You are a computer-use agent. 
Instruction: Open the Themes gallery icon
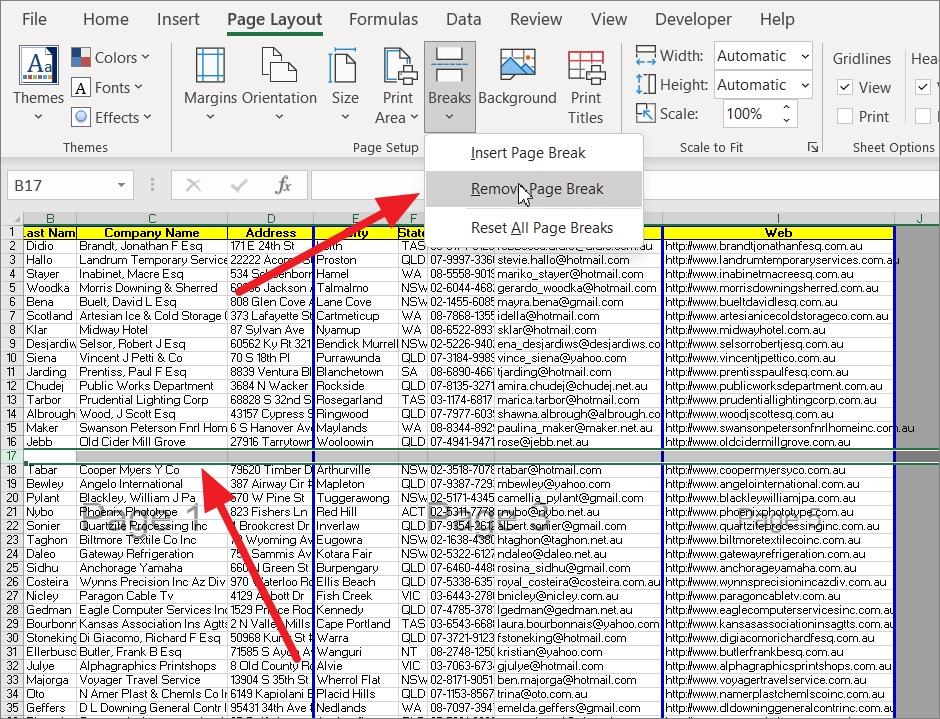(38, 68)
